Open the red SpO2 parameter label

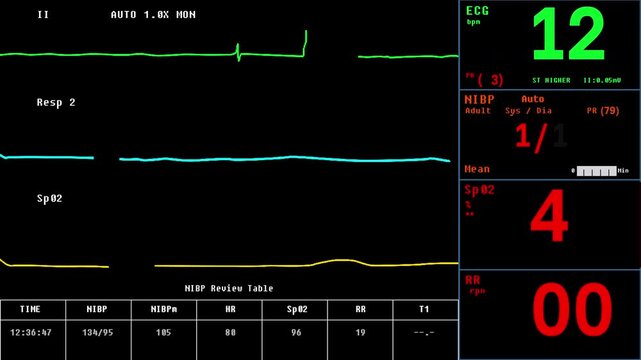pos(480,190)
